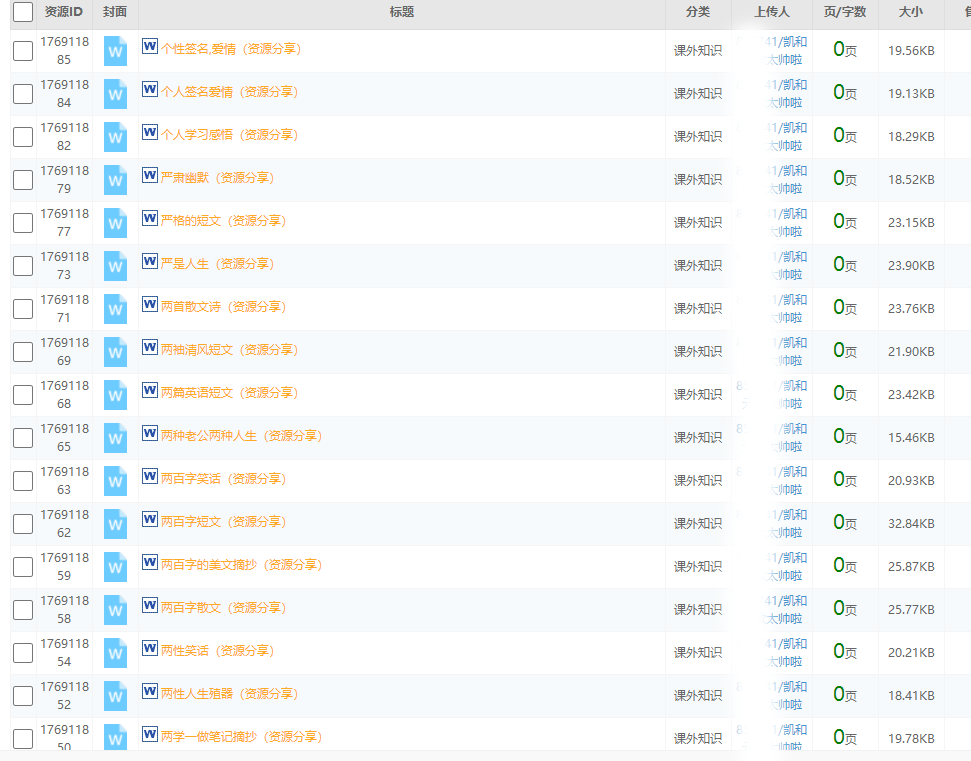Click the cover icon for 两百字笑话
Screen dimensions: 971x761
(115, 481)
